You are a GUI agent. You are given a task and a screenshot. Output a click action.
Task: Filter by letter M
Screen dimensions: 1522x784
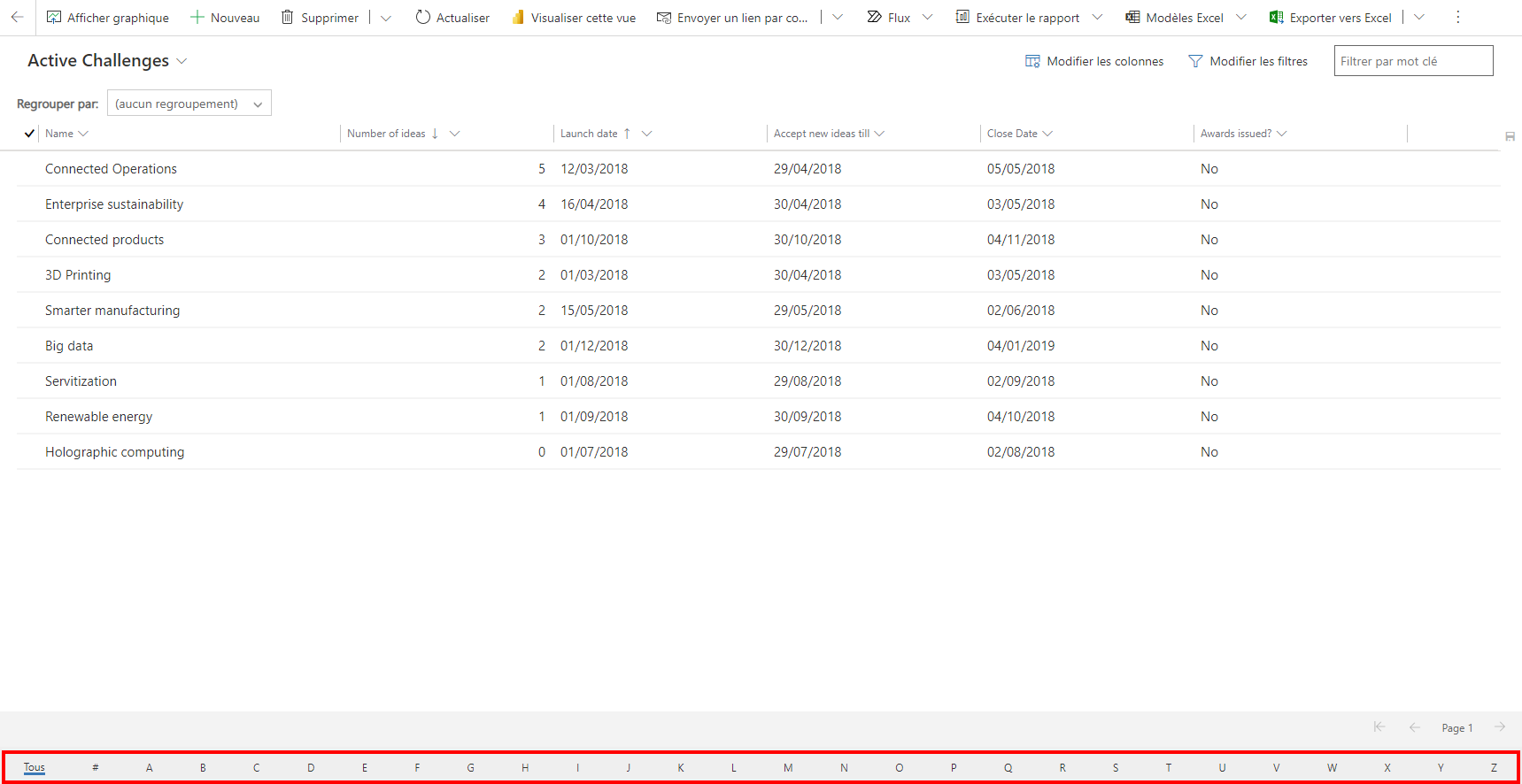point(788,768)
